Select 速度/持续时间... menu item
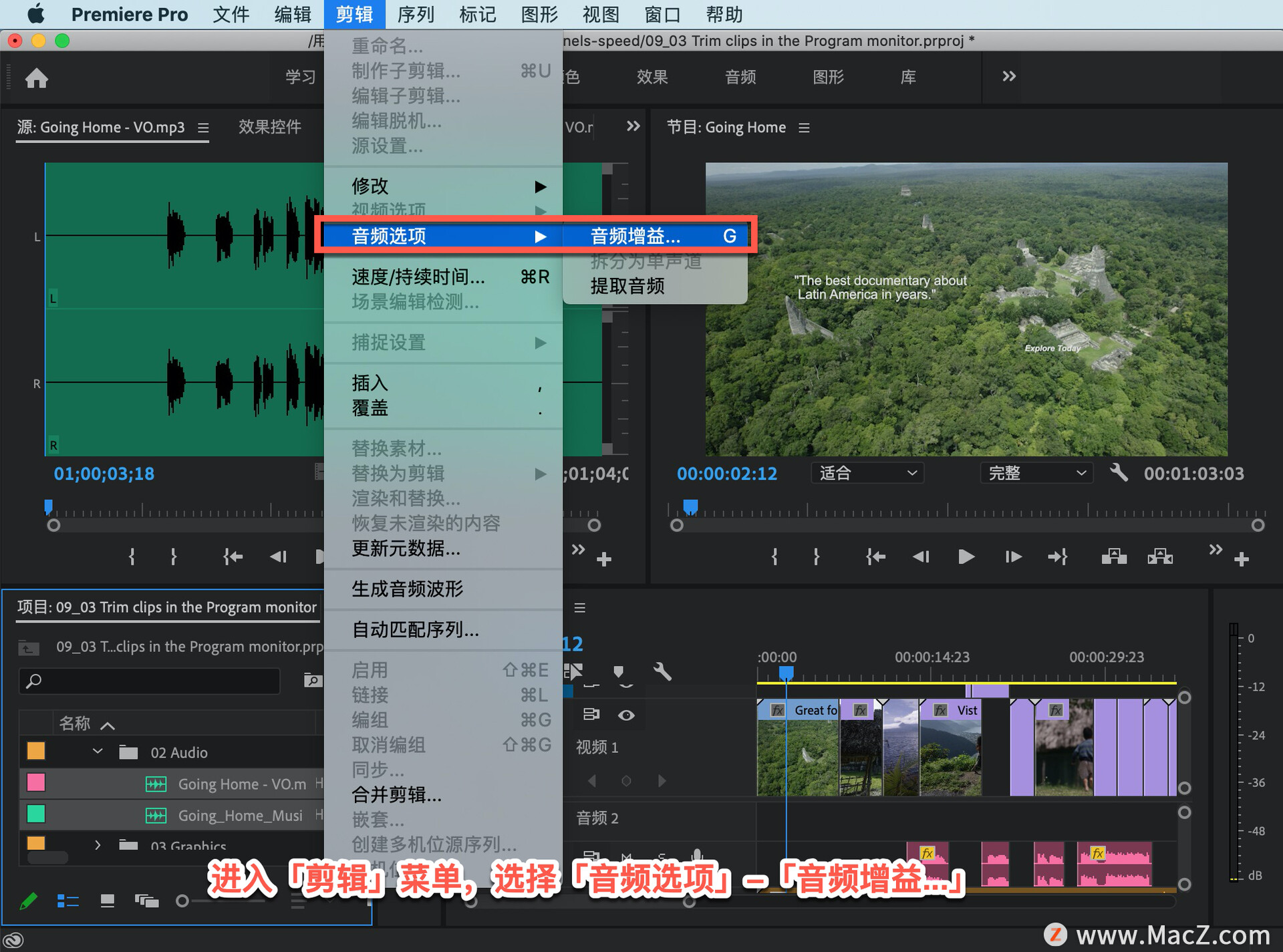This screenshot has height=952, width=1283. pos(418,277)
